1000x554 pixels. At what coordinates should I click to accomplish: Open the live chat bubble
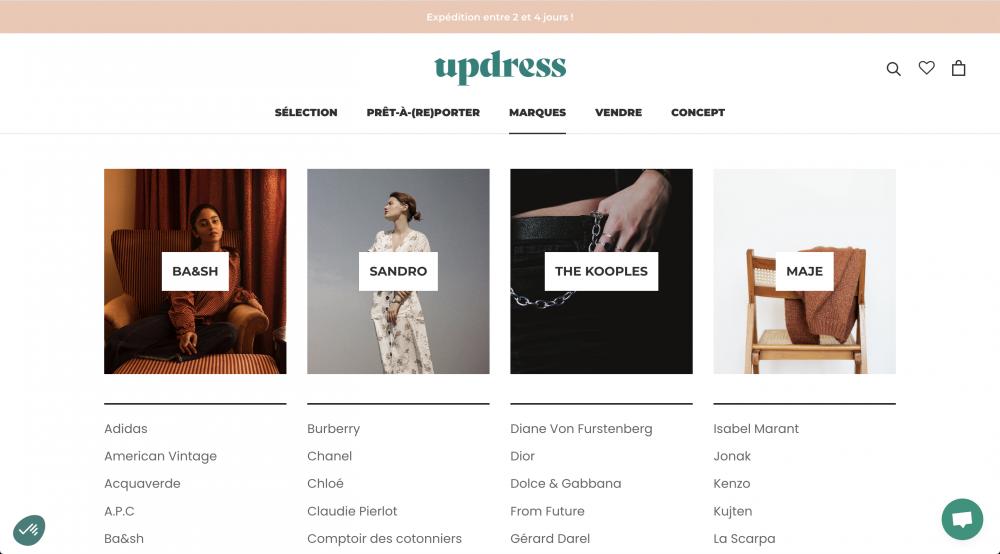962,519
